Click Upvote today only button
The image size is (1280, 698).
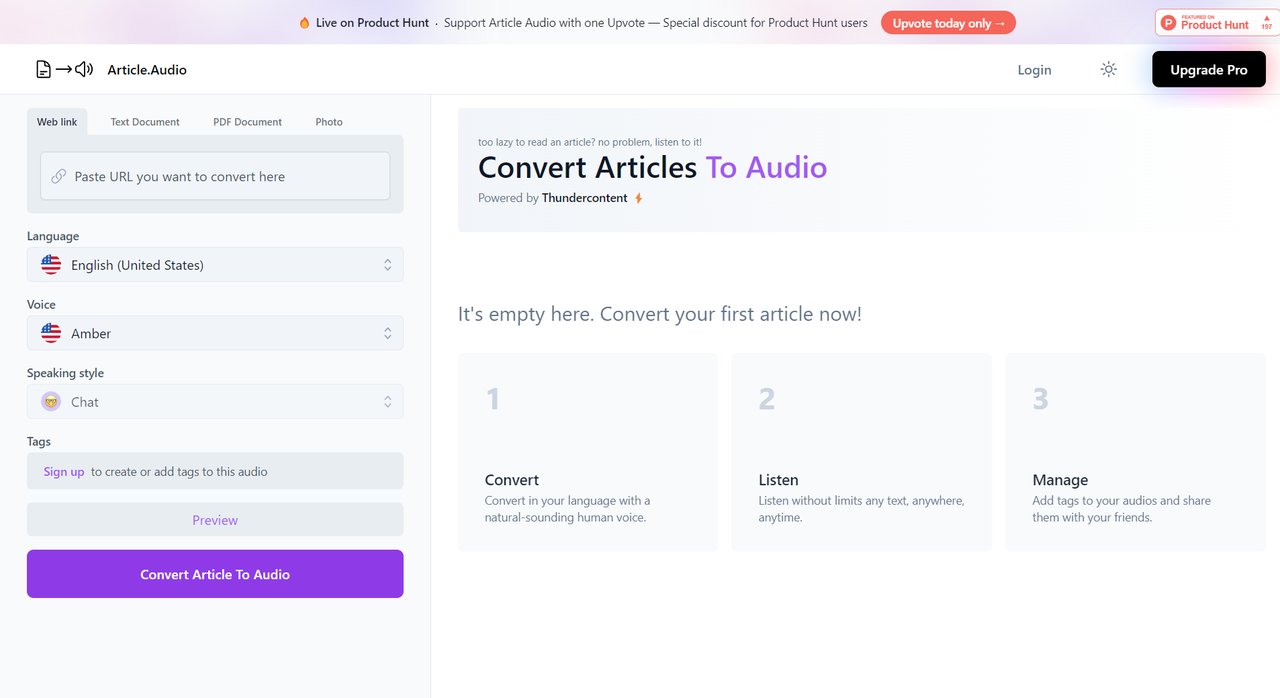pos(948,23)
